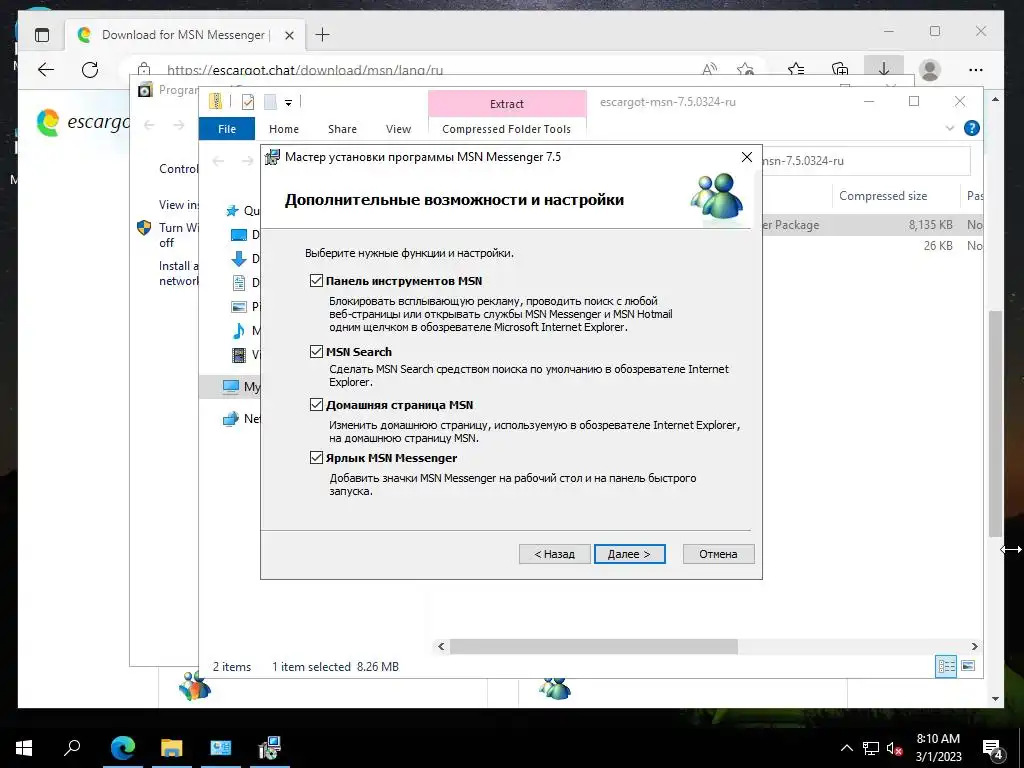Refresh the browser page

point(89,69)
